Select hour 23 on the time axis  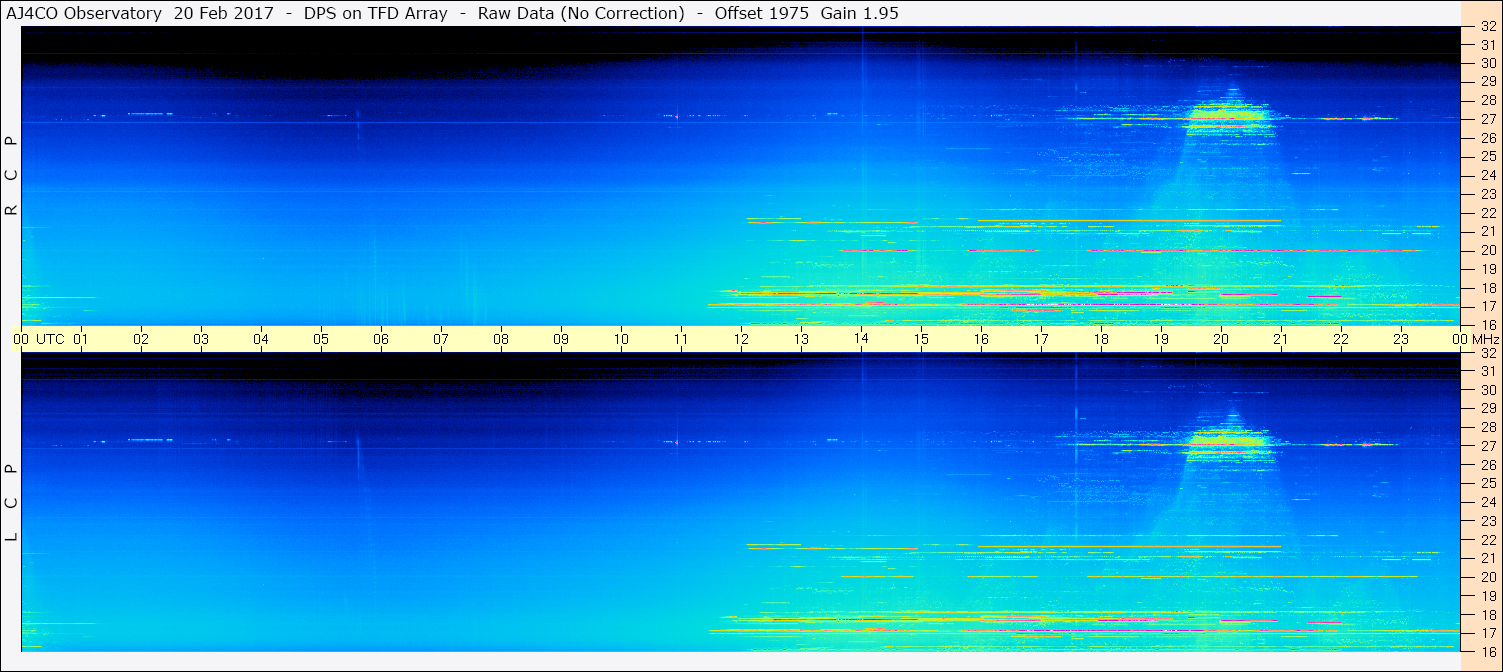[x=1401, y=339]
